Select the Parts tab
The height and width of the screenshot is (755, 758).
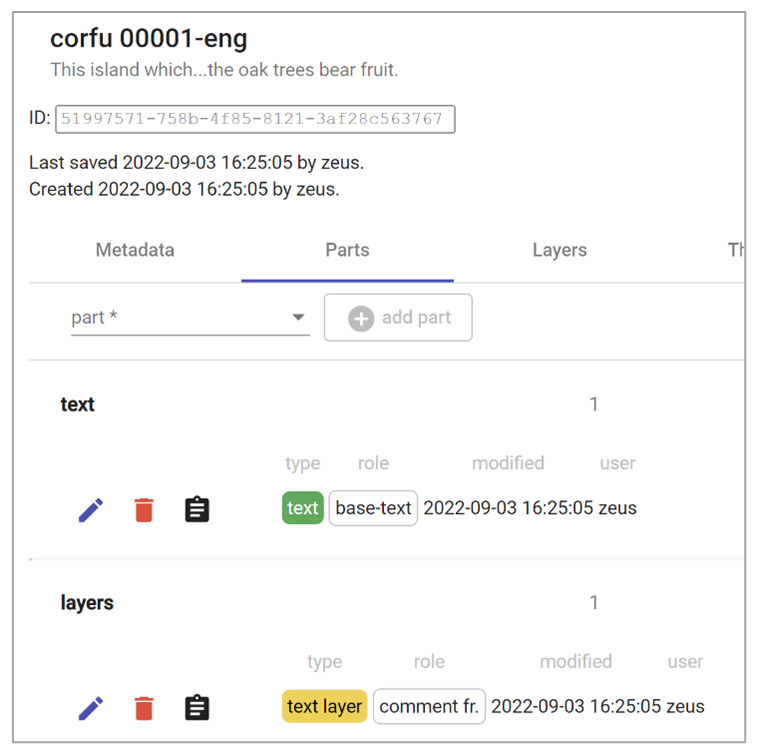pos(348,250)
